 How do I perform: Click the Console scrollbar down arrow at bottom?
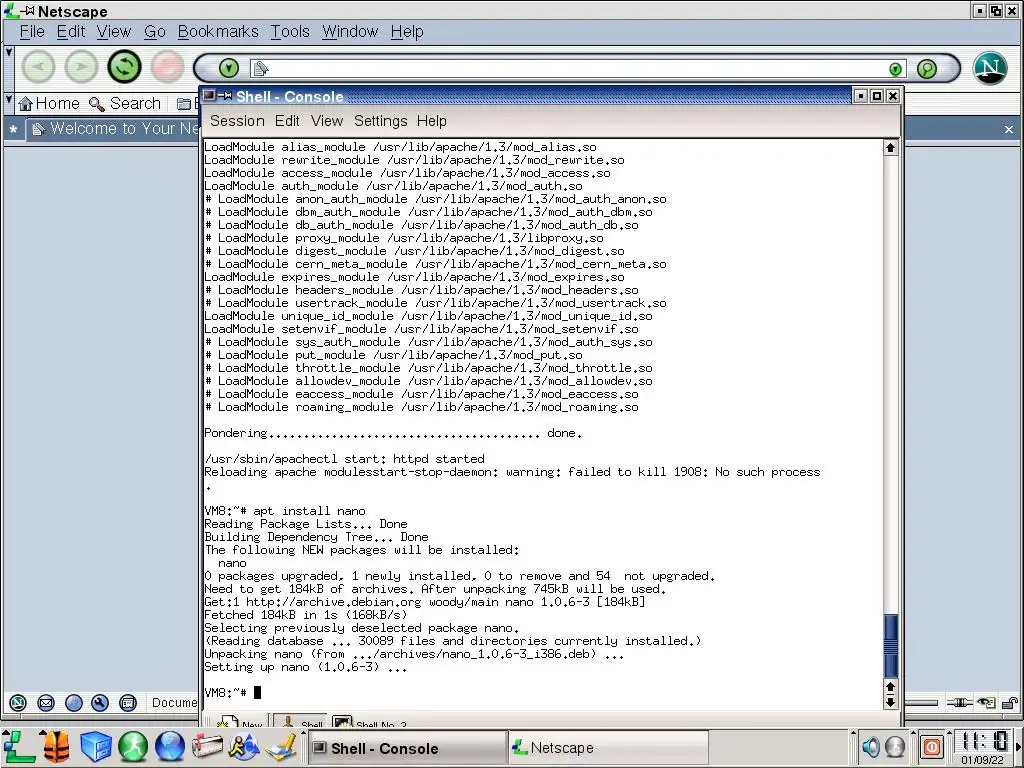[x=890, y=703]
